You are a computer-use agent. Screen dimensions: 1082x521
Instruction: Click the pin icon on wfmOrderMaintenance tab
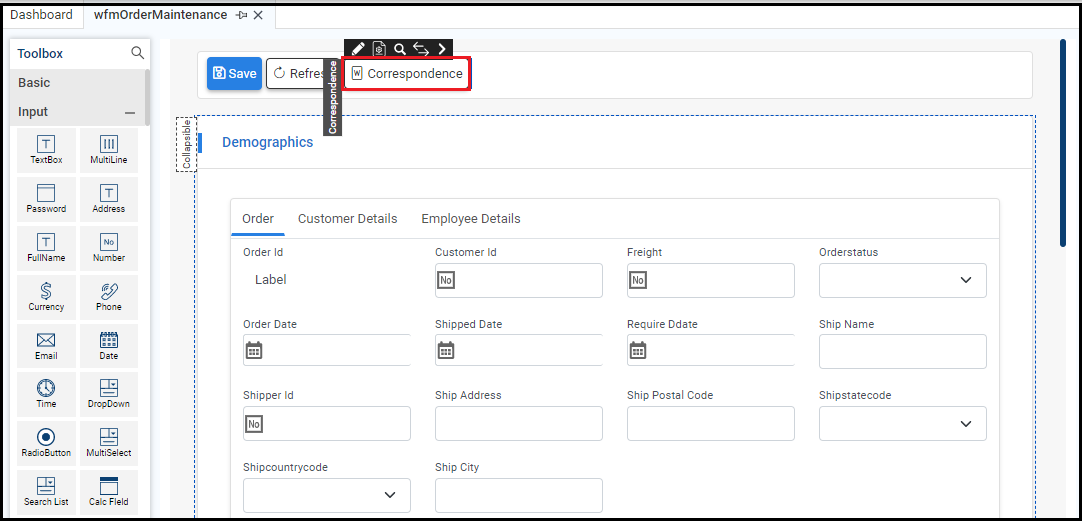pyautogui.click(x=242, y=15)
